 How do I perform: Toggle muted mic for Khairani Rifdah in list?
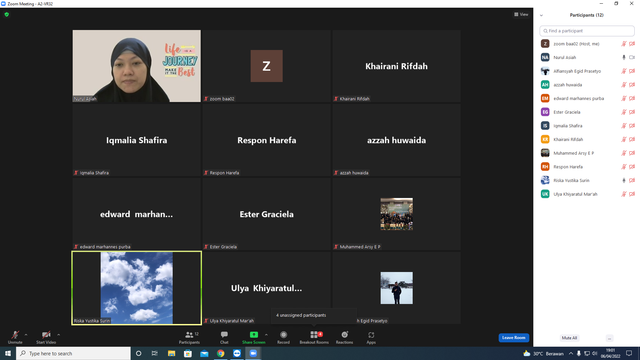click(624, 139)
